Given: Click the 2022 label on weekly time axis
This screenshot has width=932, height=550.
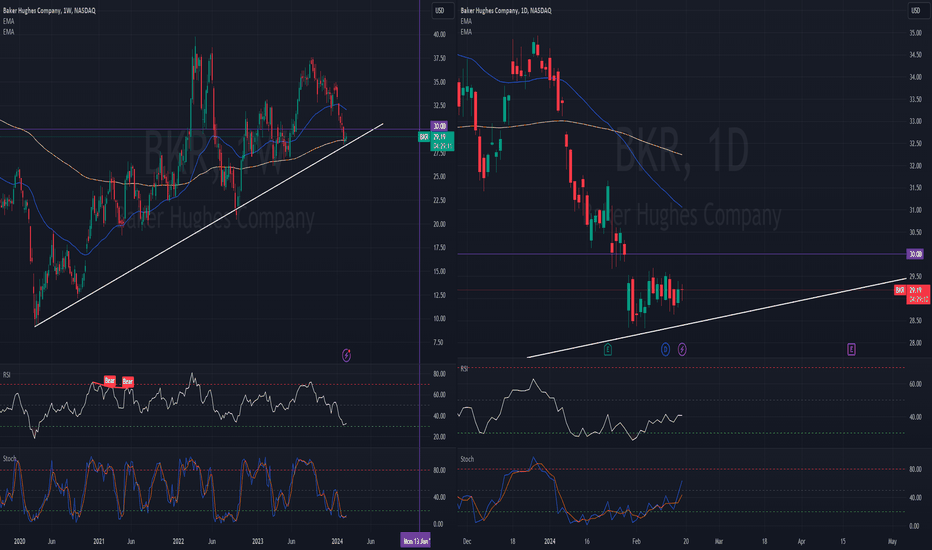Looking at the screenshot, I should [178, 541].
